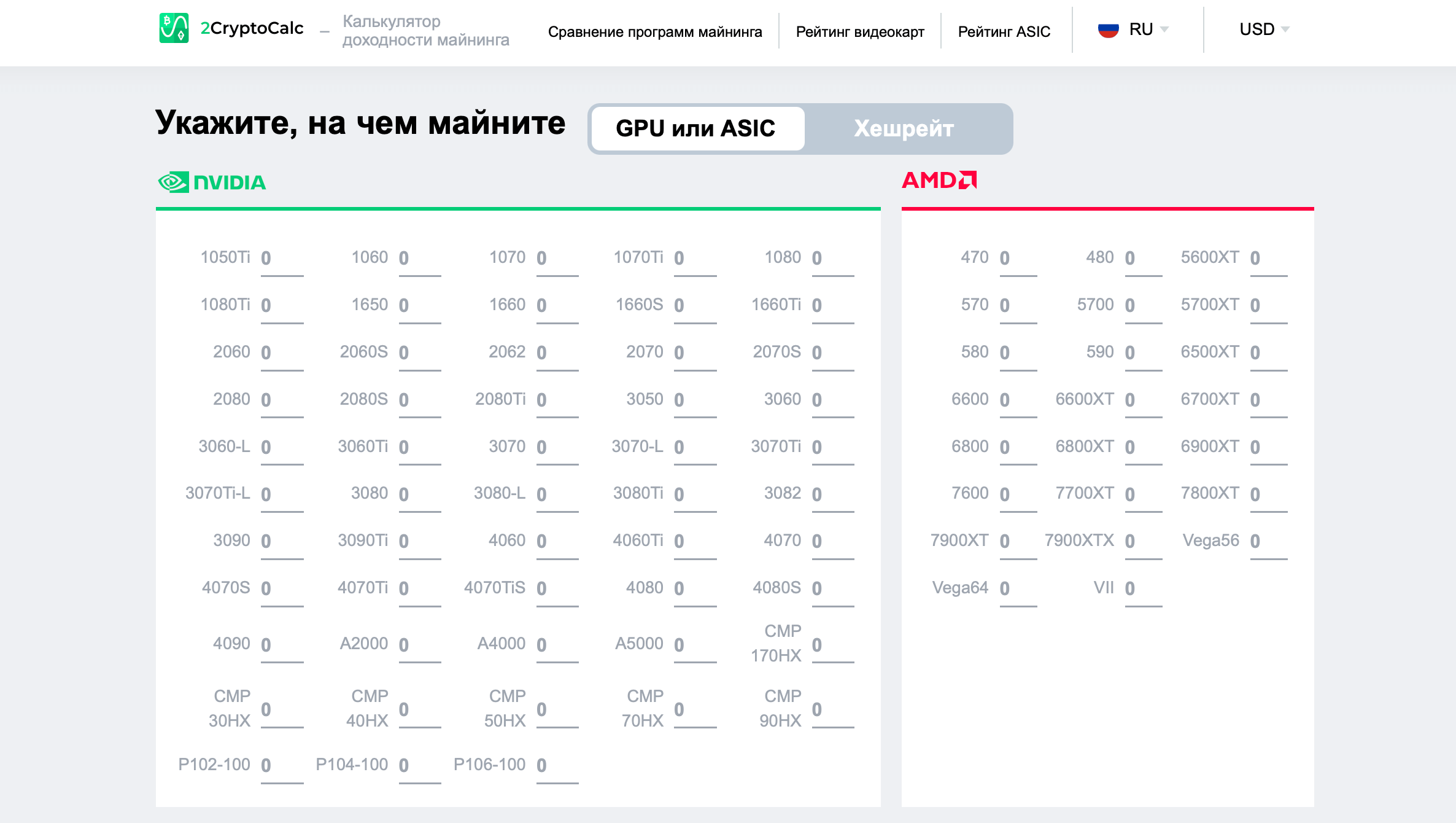The image size is (1456, 823).
Task: Click the VII quantity field
Action: coord(1144,589)
